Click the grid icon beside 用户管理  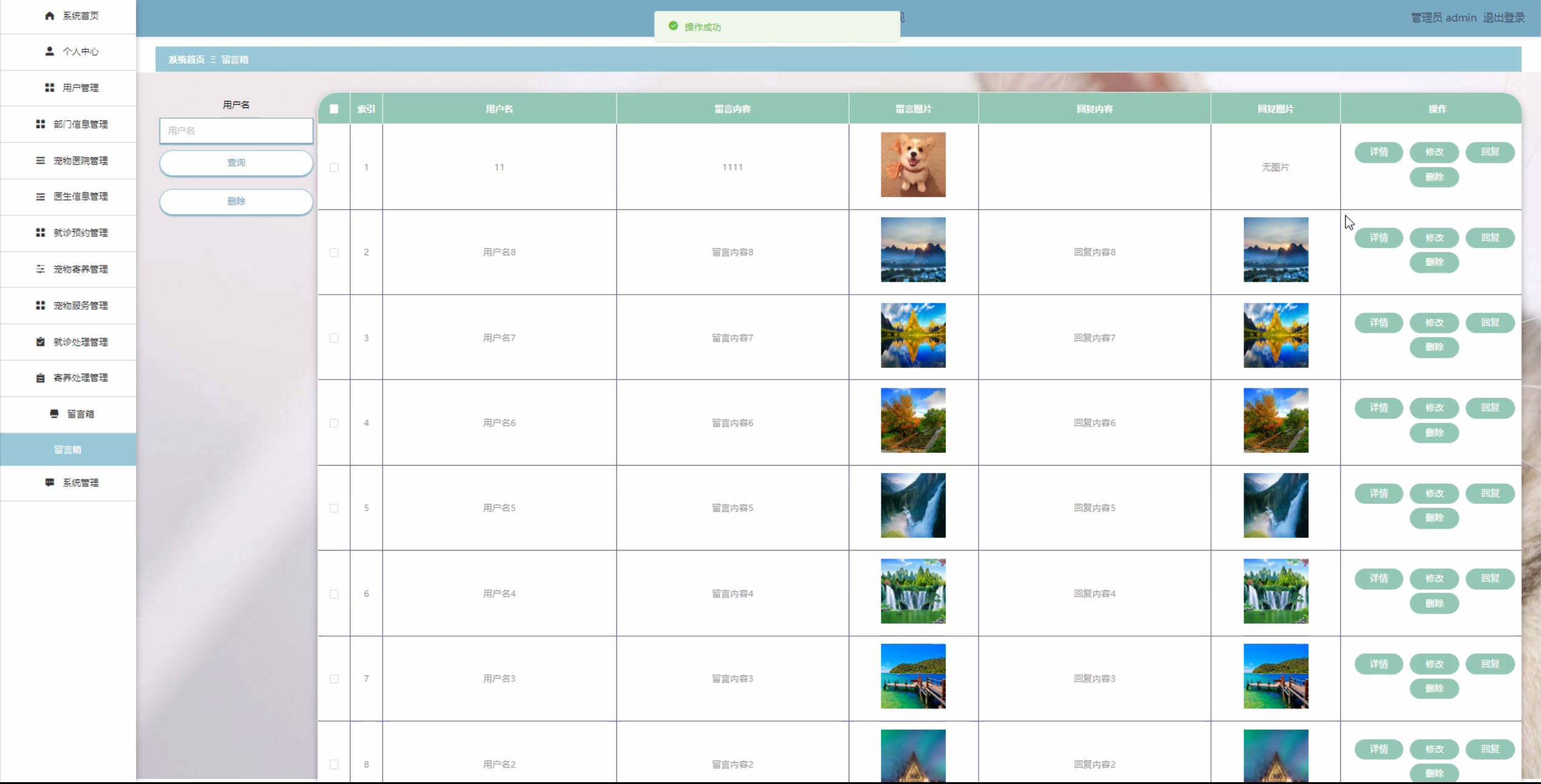click(50, 88)
